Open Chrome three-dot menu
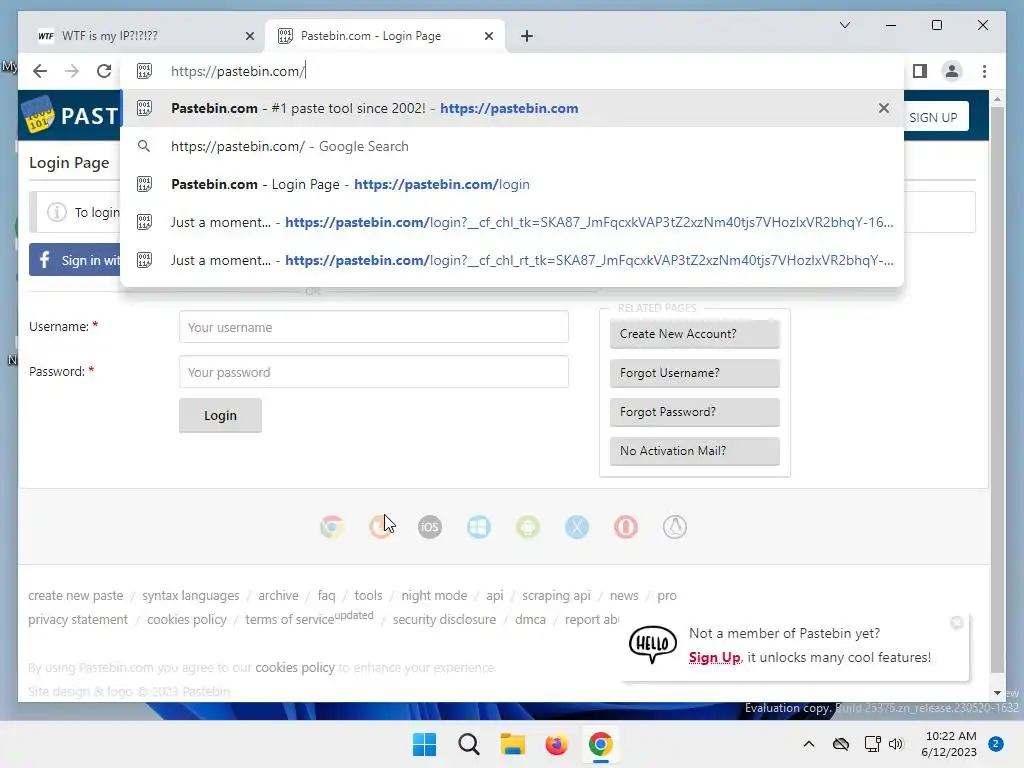This screenshot has height=768, width=1024. [x=984, y=71]
